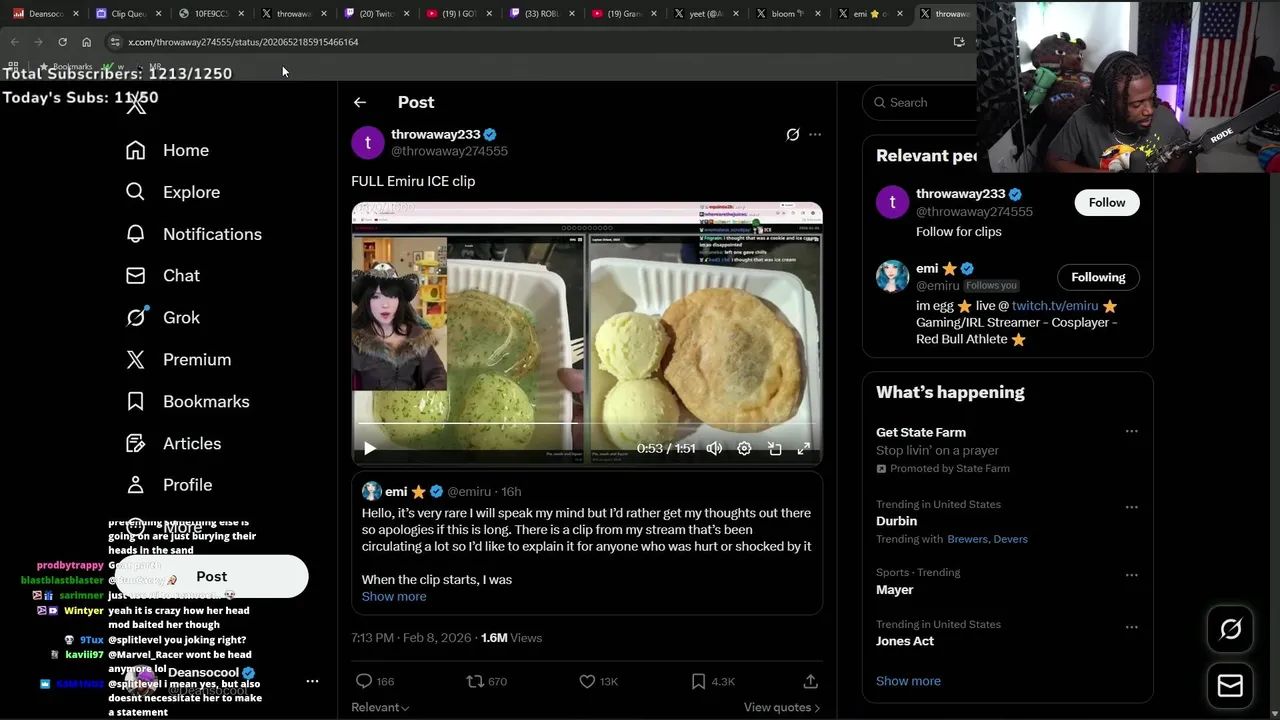
Task: Expand the Relevant replies sort dropdown
Action: click(x=380, y=707)
